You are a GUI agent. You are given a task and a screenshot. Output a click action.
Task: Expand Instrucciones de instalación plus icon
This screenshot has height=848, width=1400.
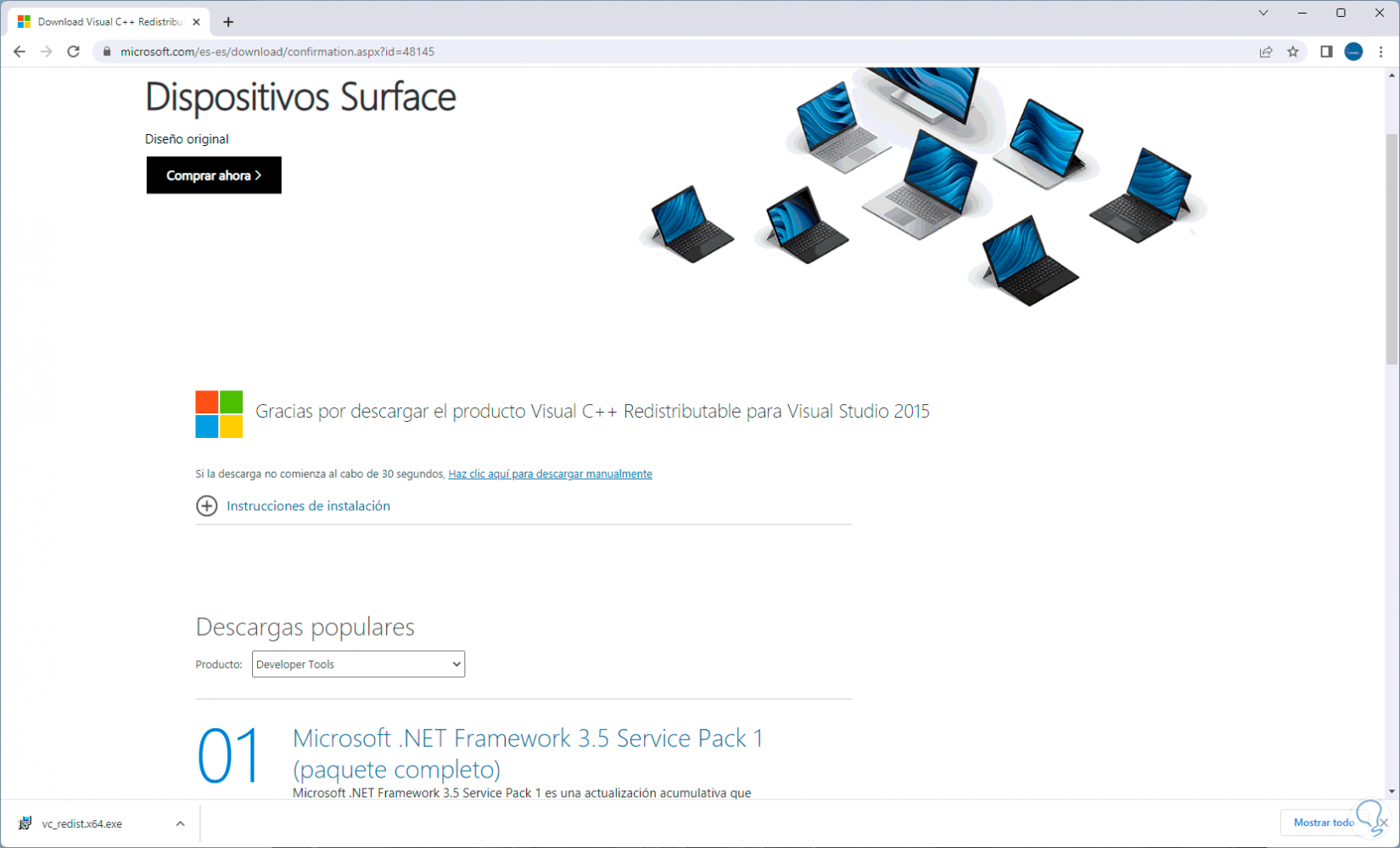[x=206, y=506]
